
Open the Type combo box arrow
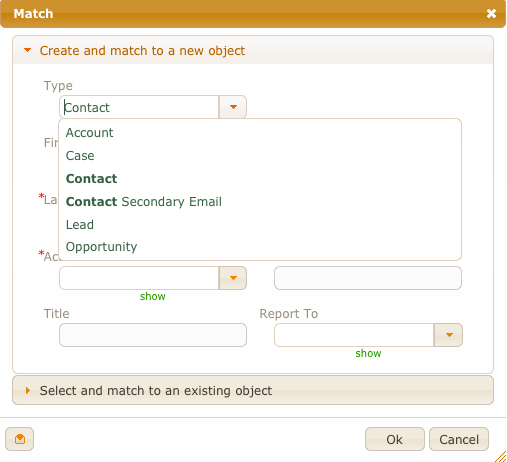[233, 107]
